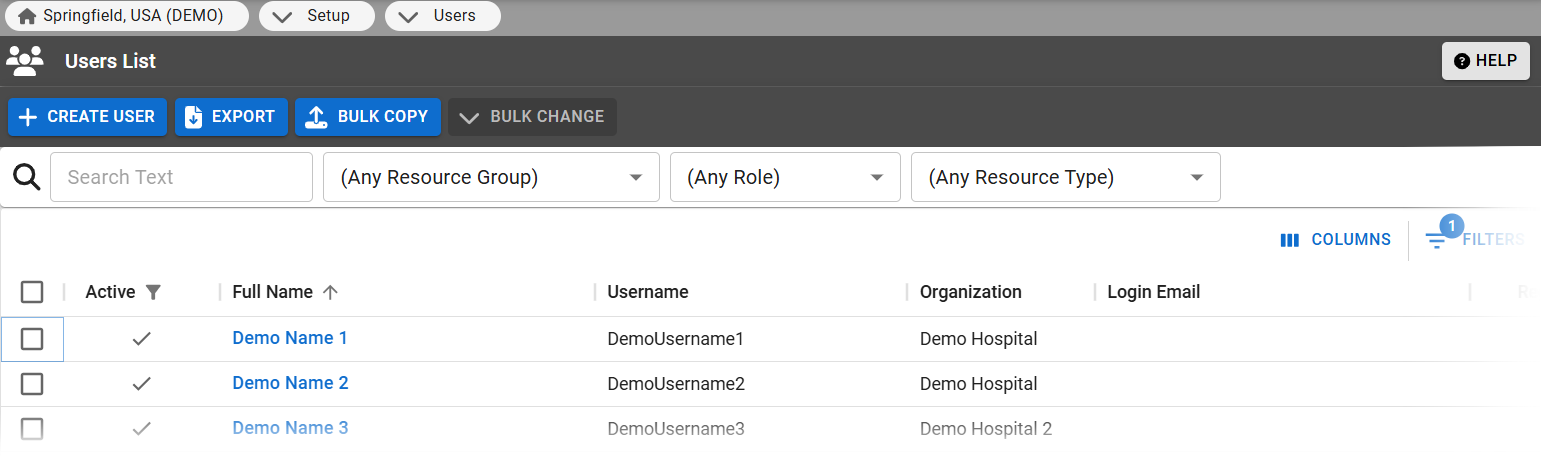Check the box for Demo Name 3
Viewport: 1541px width, 458px height.
[32, 429]
